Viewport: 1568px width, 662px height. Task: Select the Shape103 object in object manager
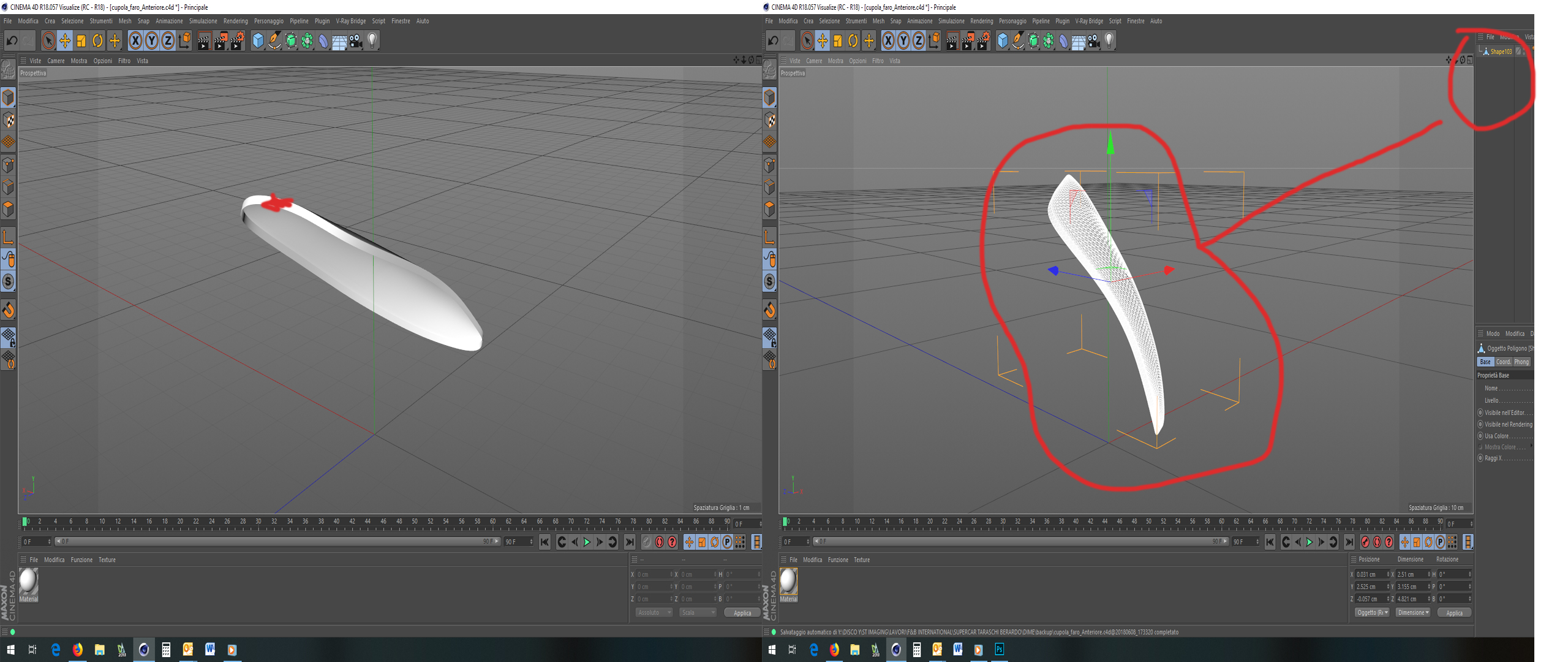1501,51
